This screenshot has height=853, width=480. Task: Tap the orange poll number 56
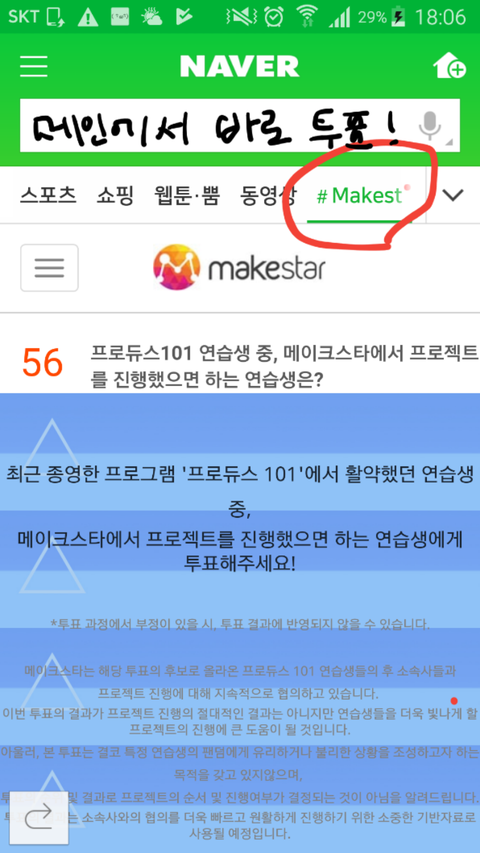click(x=42, y=363)
